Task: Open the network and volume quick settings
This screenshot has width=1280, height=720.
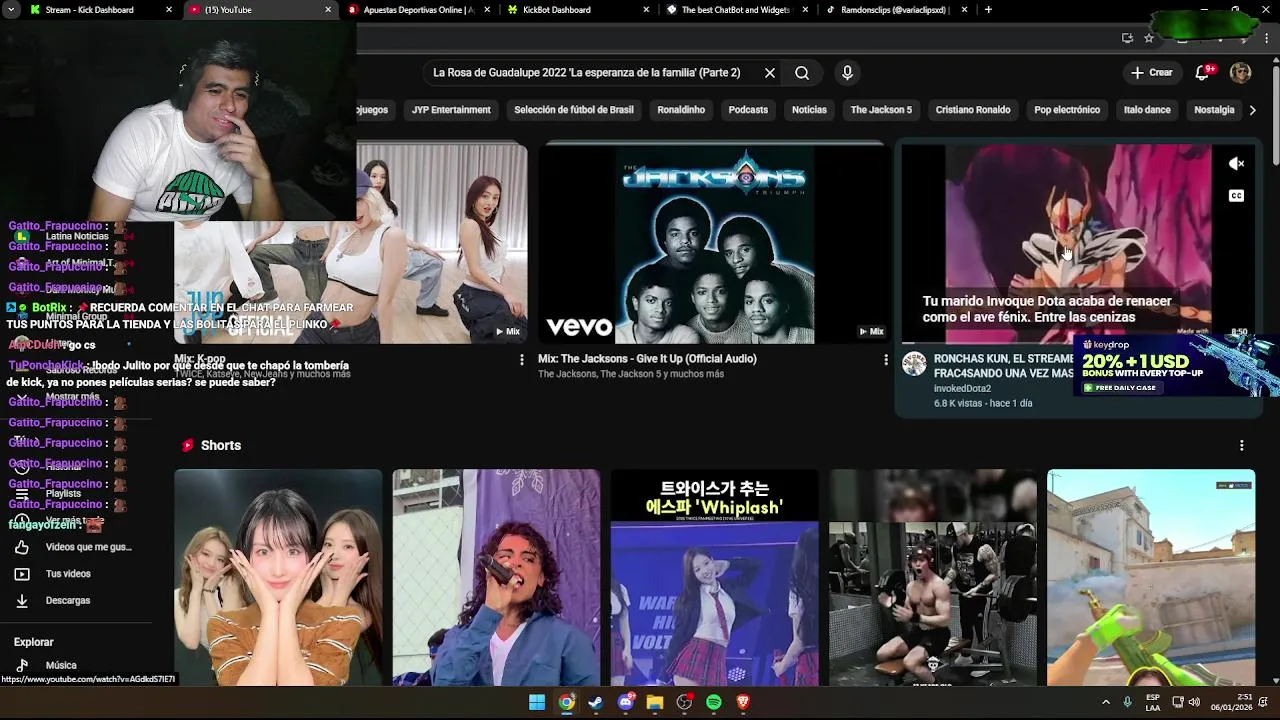Action: pyautogui.click(x=1186, y=702)
